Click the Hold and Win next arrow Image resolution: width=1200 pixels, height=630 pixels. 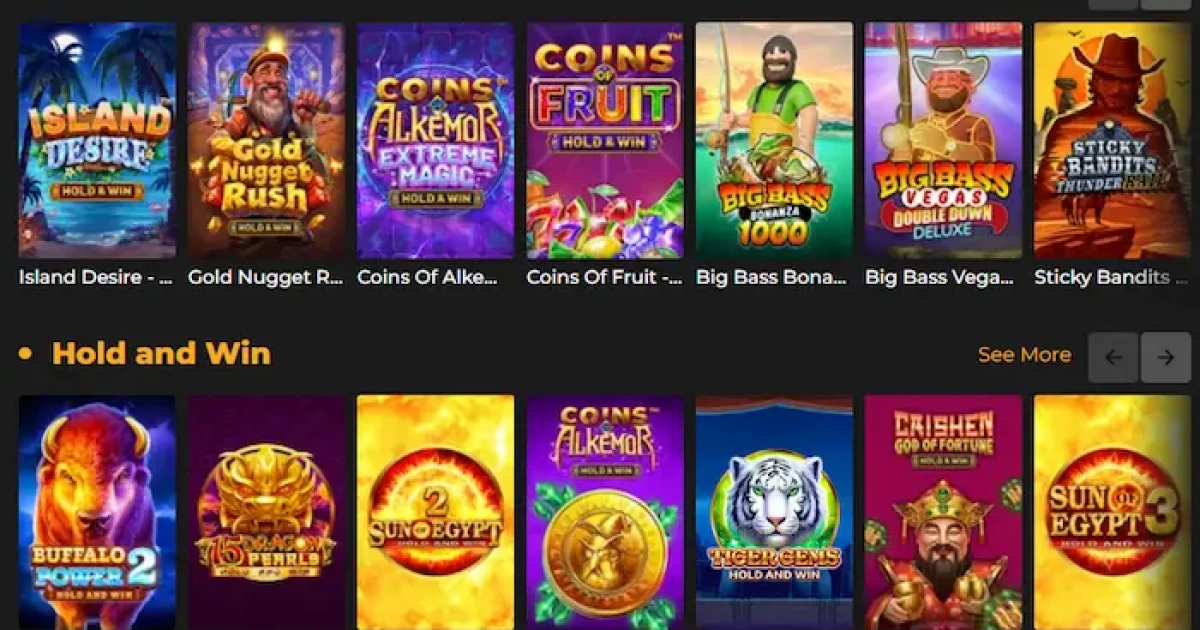point(1165,357)
